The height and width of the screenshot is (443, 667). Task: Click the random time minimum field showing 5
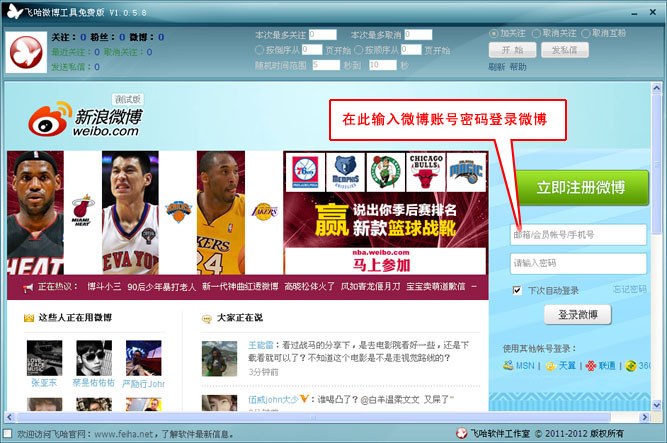point(326,65)
